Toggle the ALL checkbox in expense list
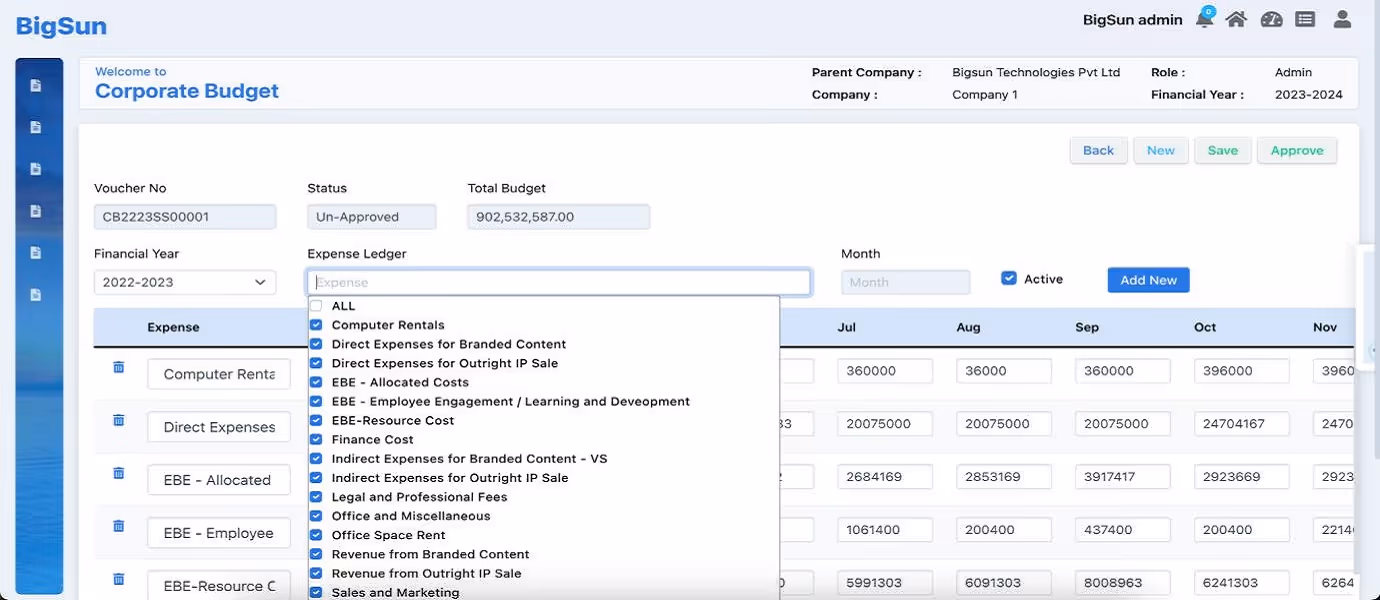This screenshot has height=600, width=1380. coord(316,306)
